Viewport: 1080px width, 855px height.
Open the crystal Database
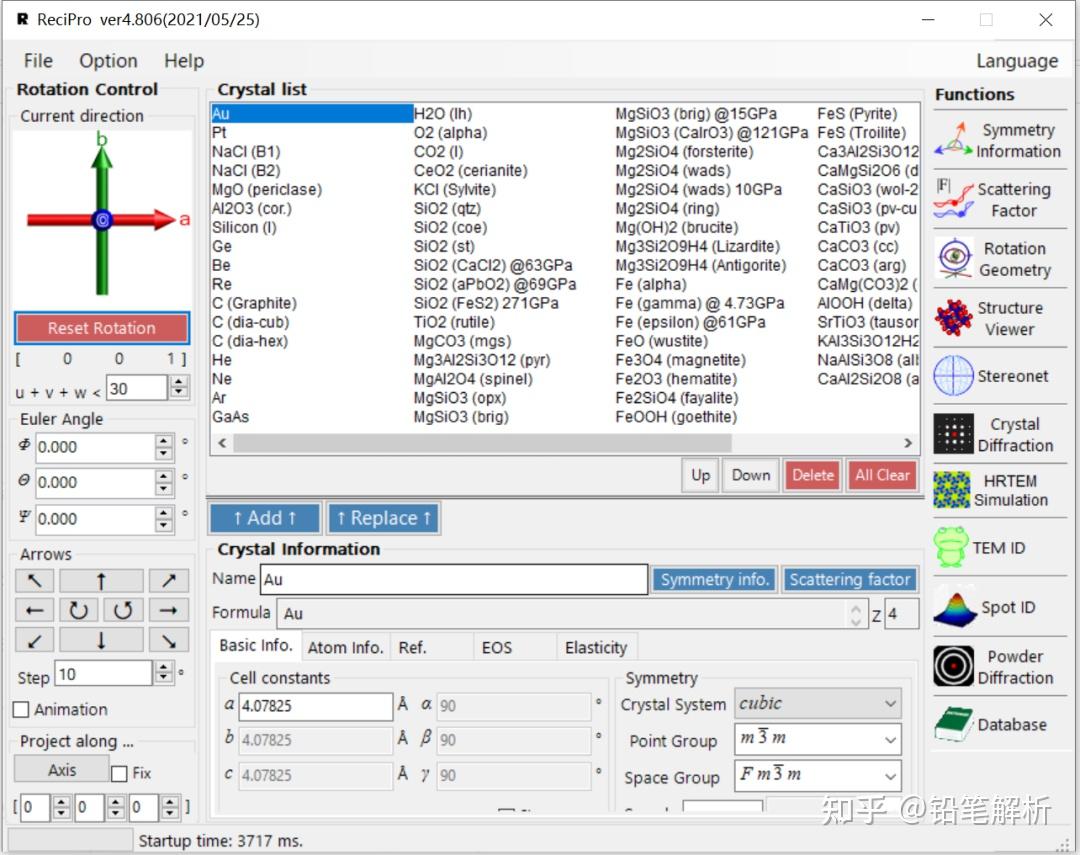pos(999,724)
